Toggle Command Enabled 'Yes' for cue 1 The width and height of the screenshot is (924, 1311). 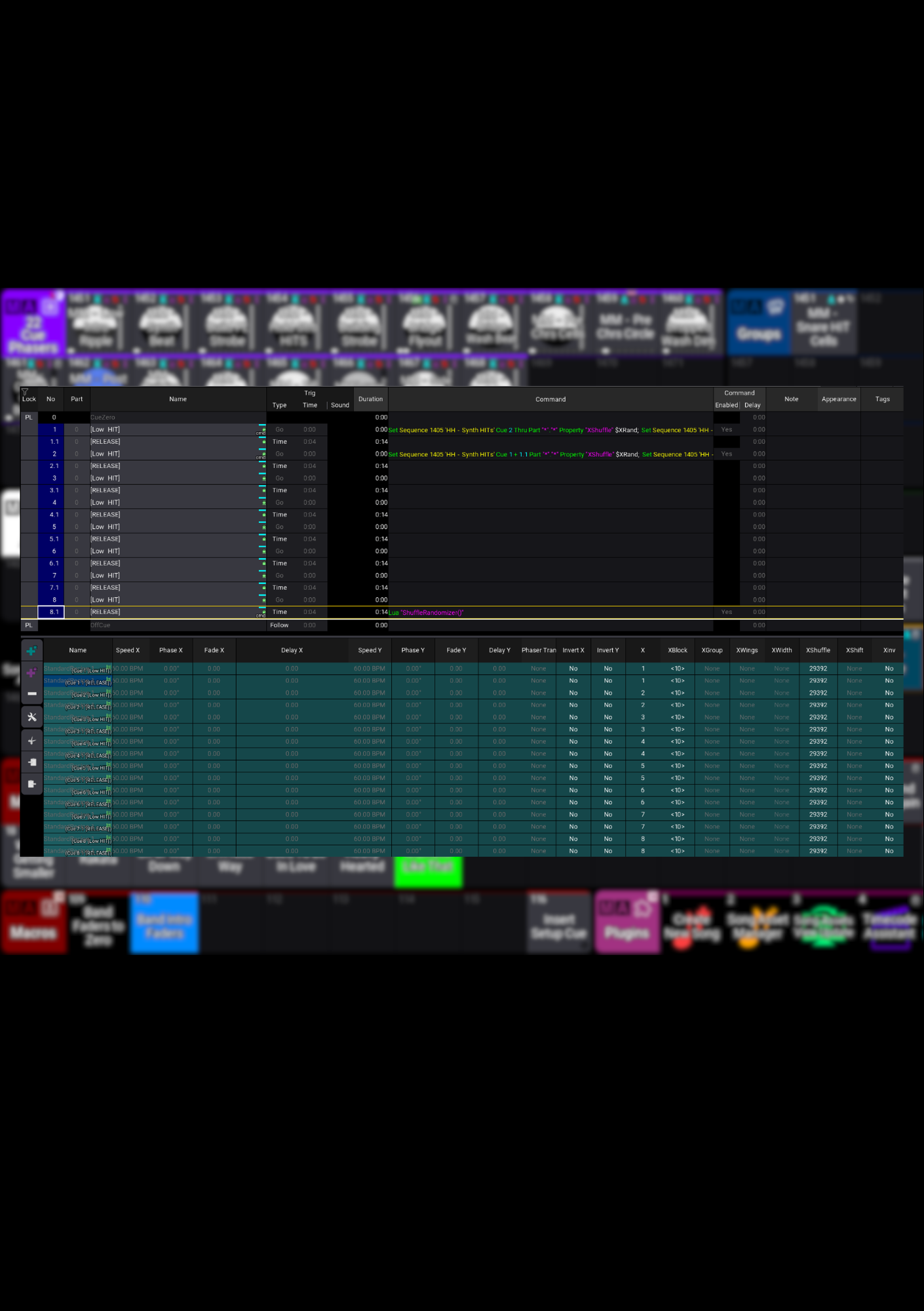726,430
